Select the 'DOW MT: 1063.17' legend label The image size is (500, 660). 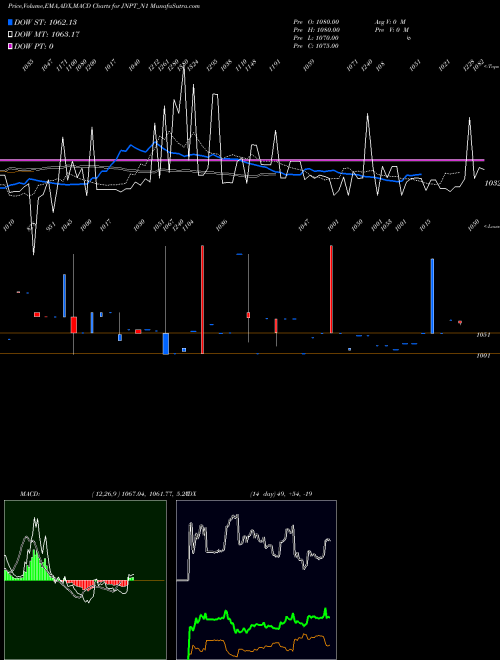[x=47, y=35]
